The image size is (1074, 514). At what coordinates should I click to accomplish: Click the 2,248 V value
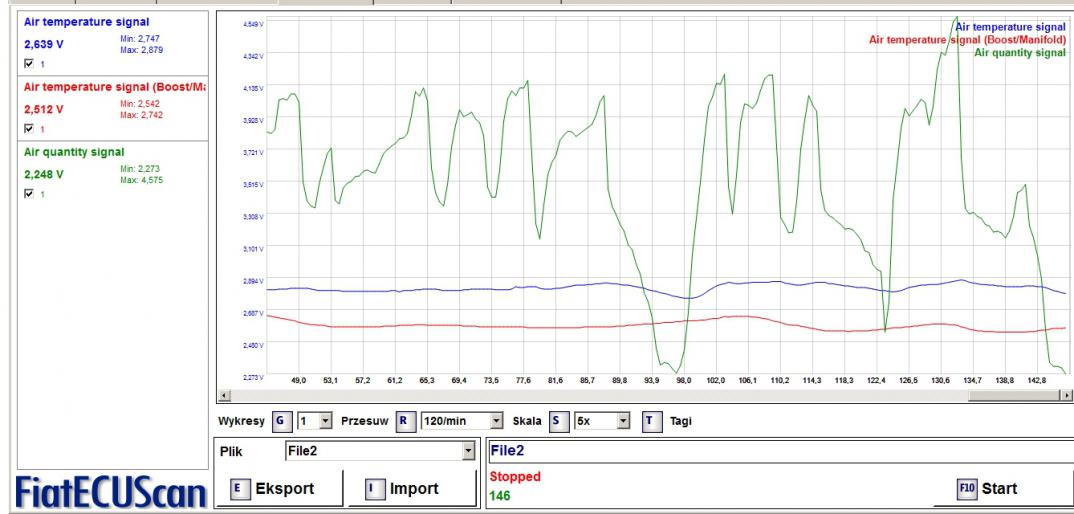44,174
